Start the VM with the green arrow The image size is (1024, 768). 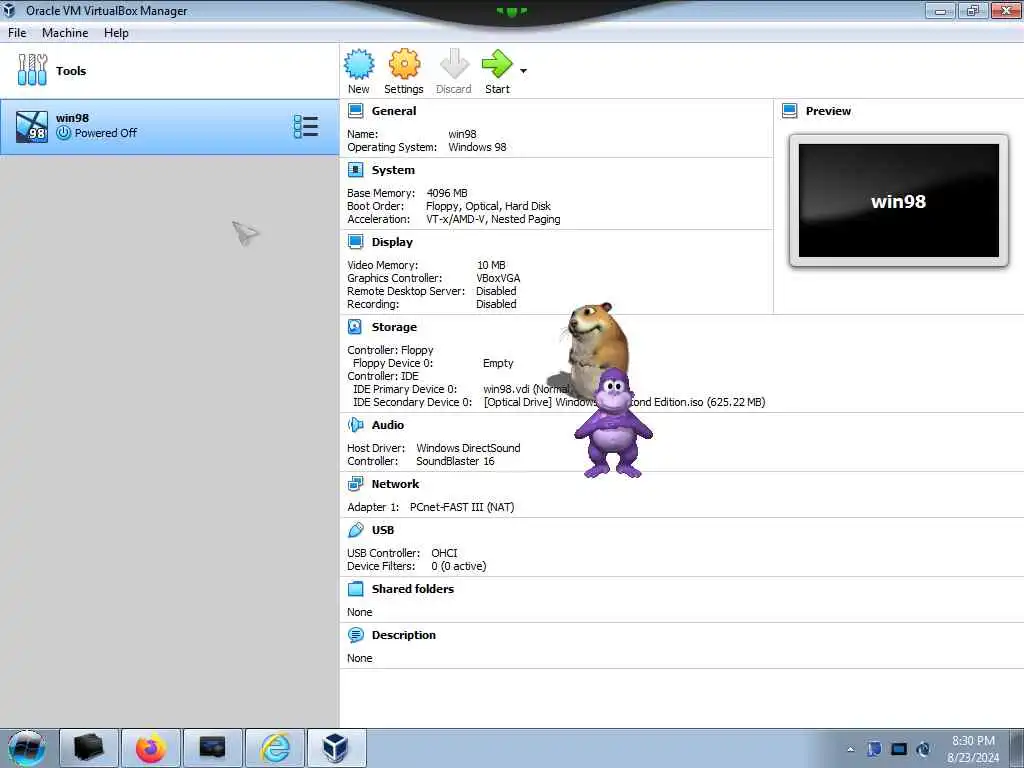[497, 64]
